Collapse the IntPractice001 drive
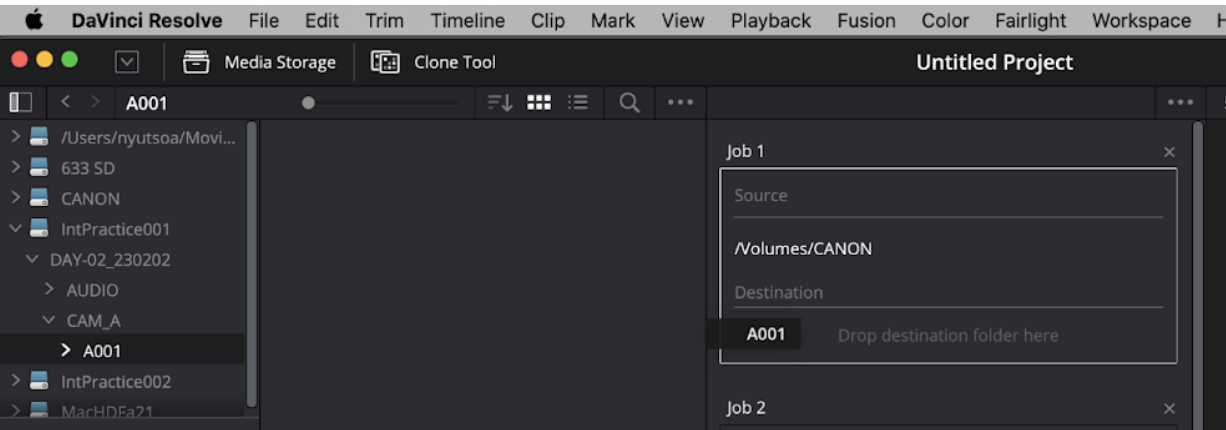Image resolution: width=1226 pixels, height=430 pixels. (15, 229)
